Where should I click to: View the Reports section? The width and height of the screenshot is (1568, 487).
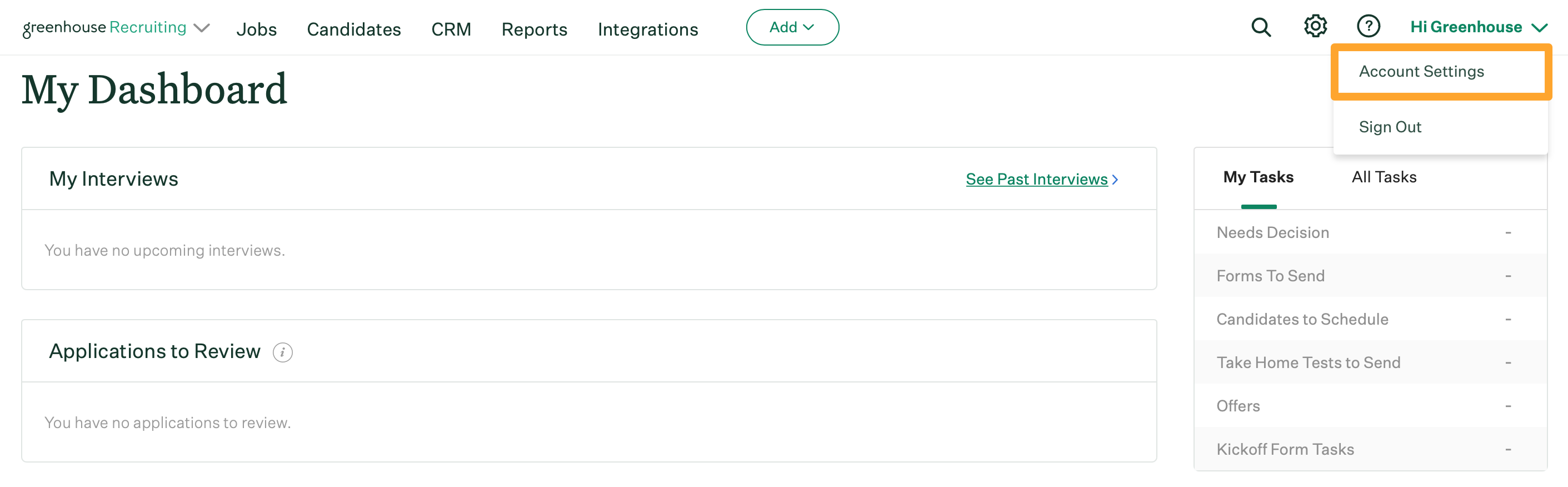pyautogui.click(x=534, y=29)
